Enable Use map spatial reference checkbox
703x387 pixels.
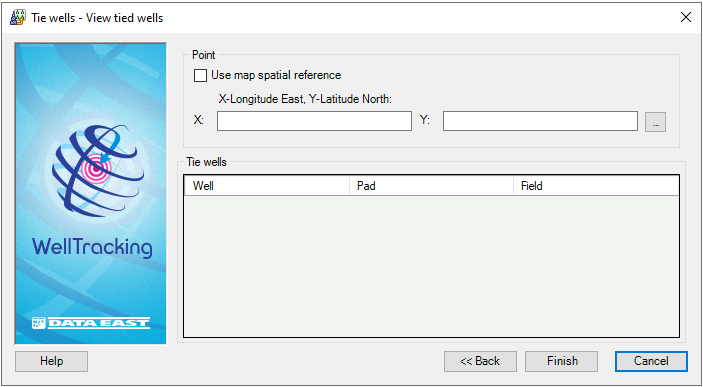[200, 75]
